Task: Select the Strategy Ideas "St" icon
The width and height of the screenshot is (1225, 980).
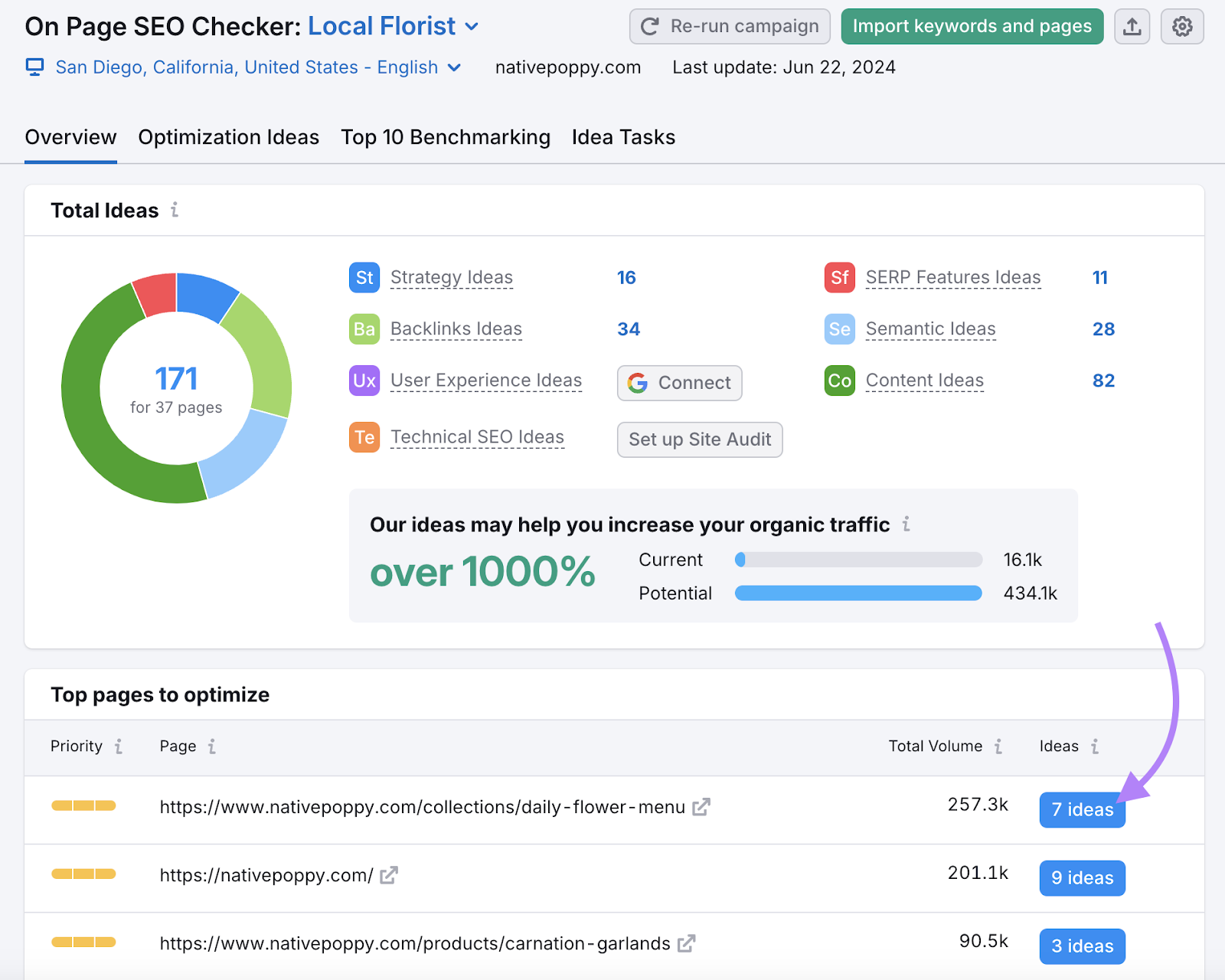Action: pyautogui.click(x=364, y=277)
